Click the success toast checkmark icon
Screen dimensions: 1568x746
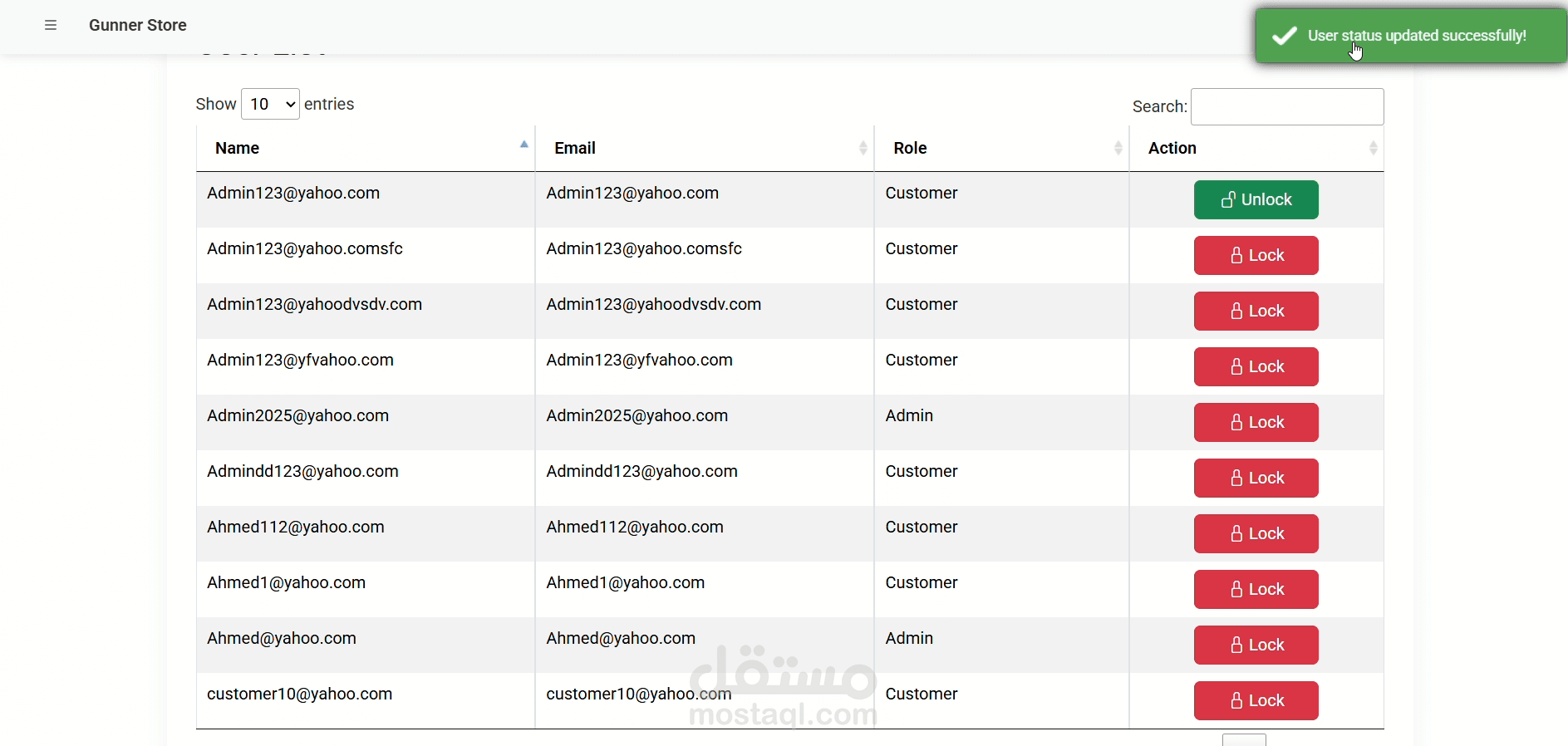pyautogui.click(x=1285, y=36)
